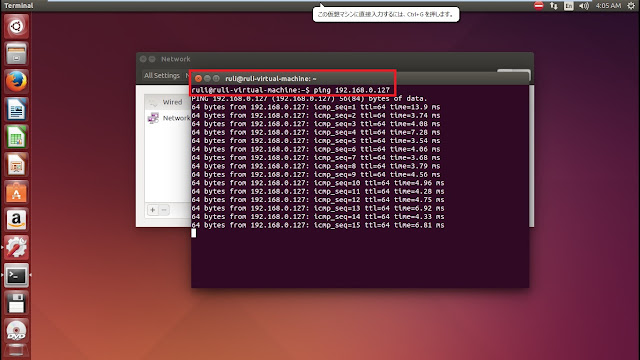Click the Network window right scrollbar
Screen dimensions: 640x360
pos(531,156)
